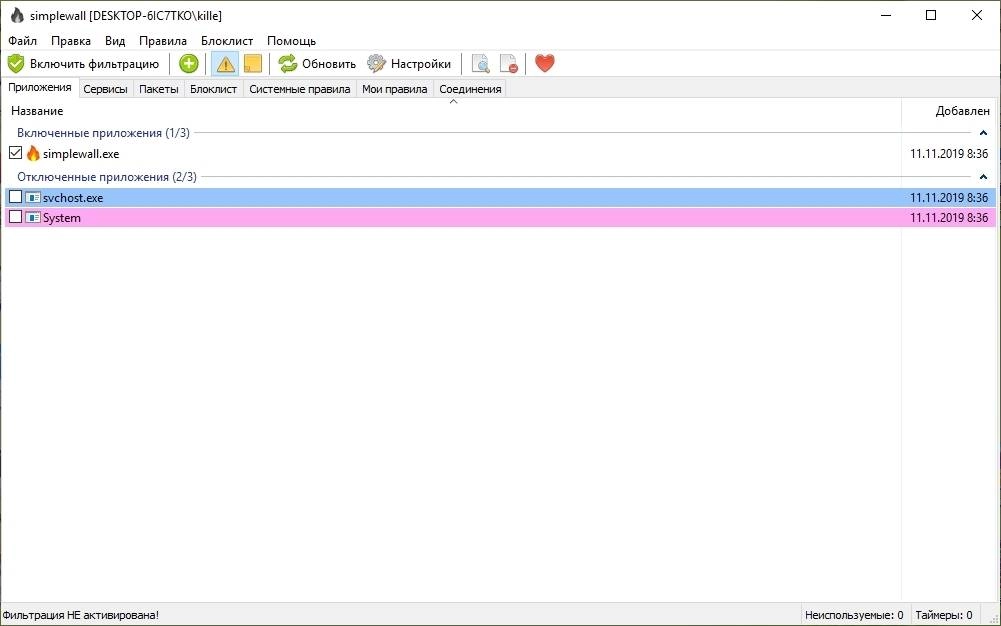Open the Помощь menu
Viewport: 1001px width, 626px height.
(x=291, y=41)
